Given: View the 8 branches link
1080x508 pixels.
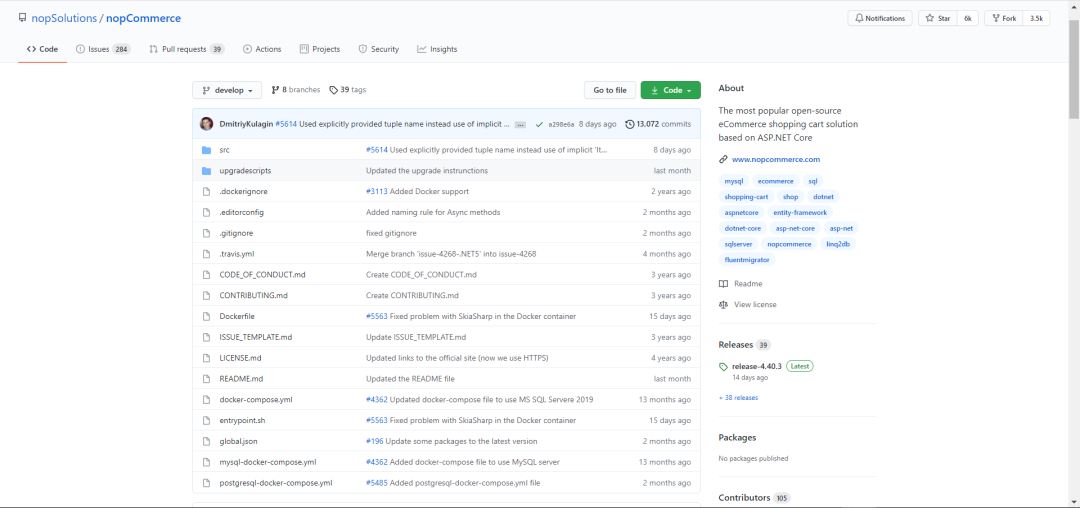Looking at the screenshot, I should pos(295,89).
